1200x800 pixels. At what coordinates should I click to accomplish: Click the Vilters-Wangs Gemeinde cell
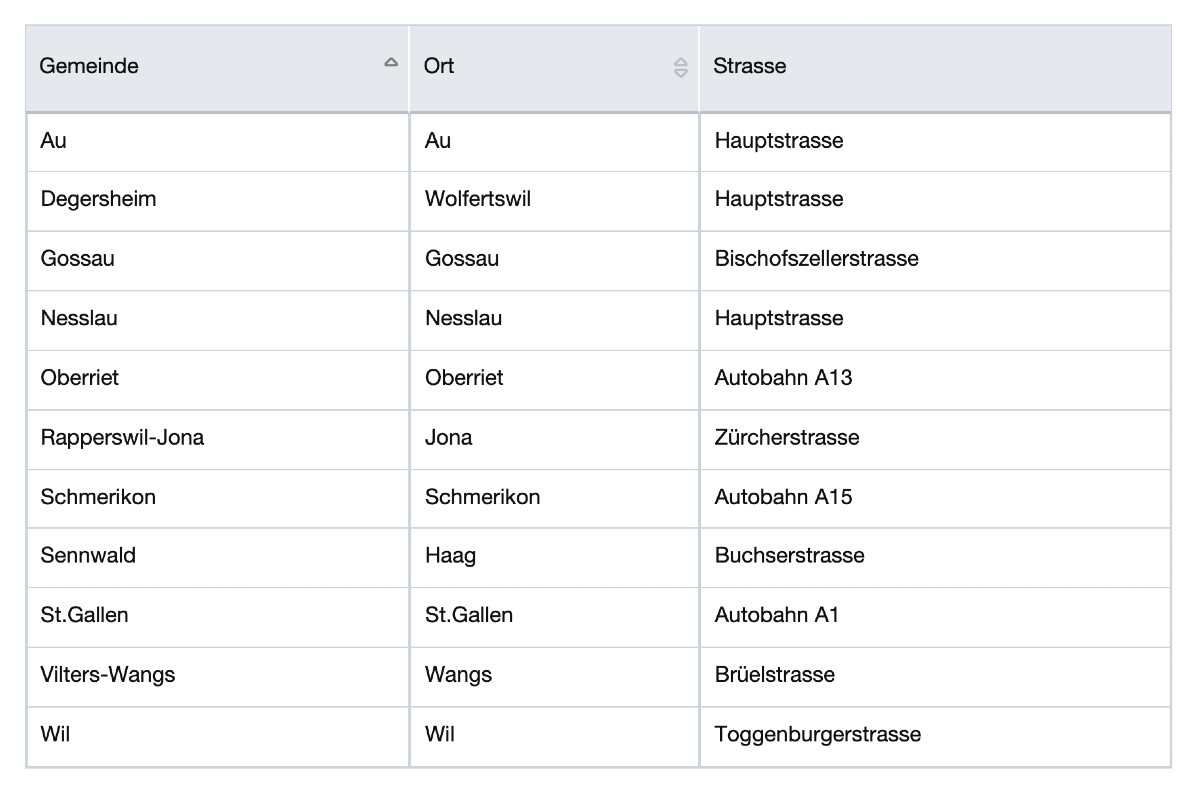tap(108, 675)
